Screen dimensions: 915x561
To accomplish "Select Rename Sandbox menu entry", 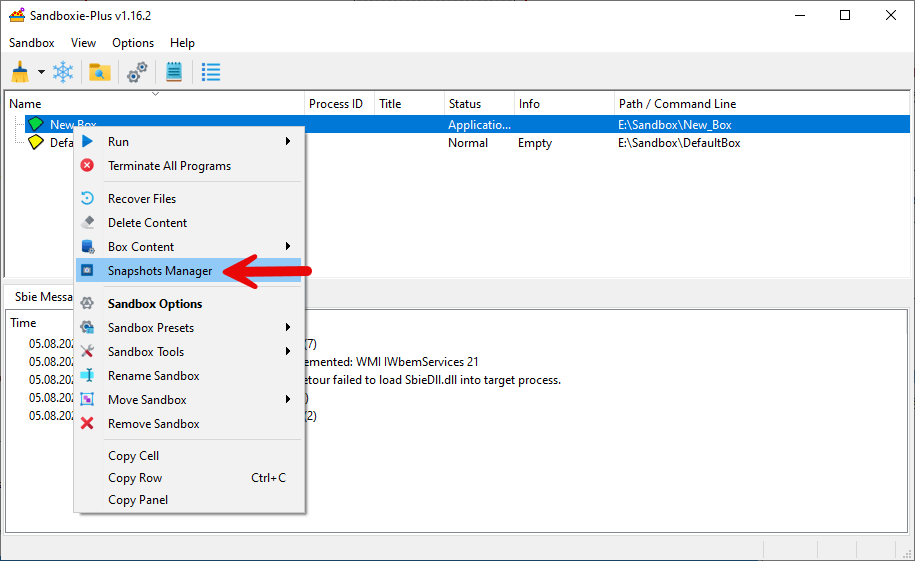I will 188,375.
